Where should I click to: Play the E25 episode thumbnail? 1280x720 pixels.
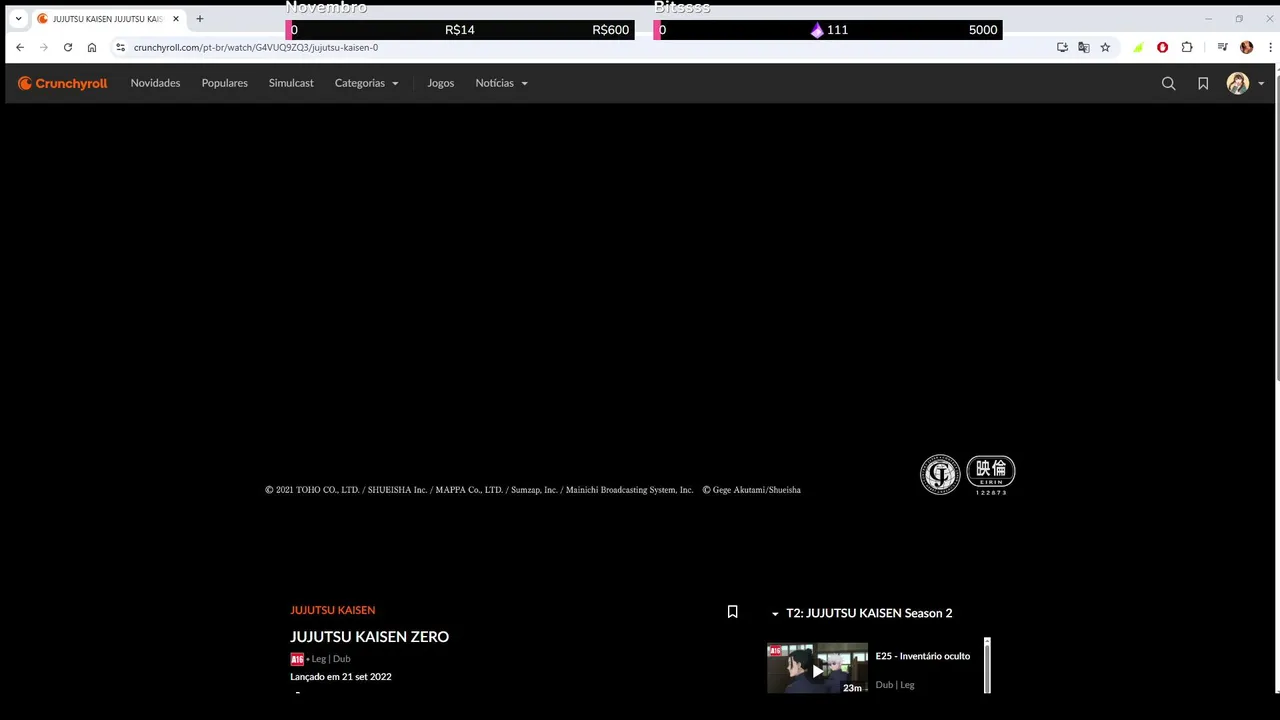point(817,669)
